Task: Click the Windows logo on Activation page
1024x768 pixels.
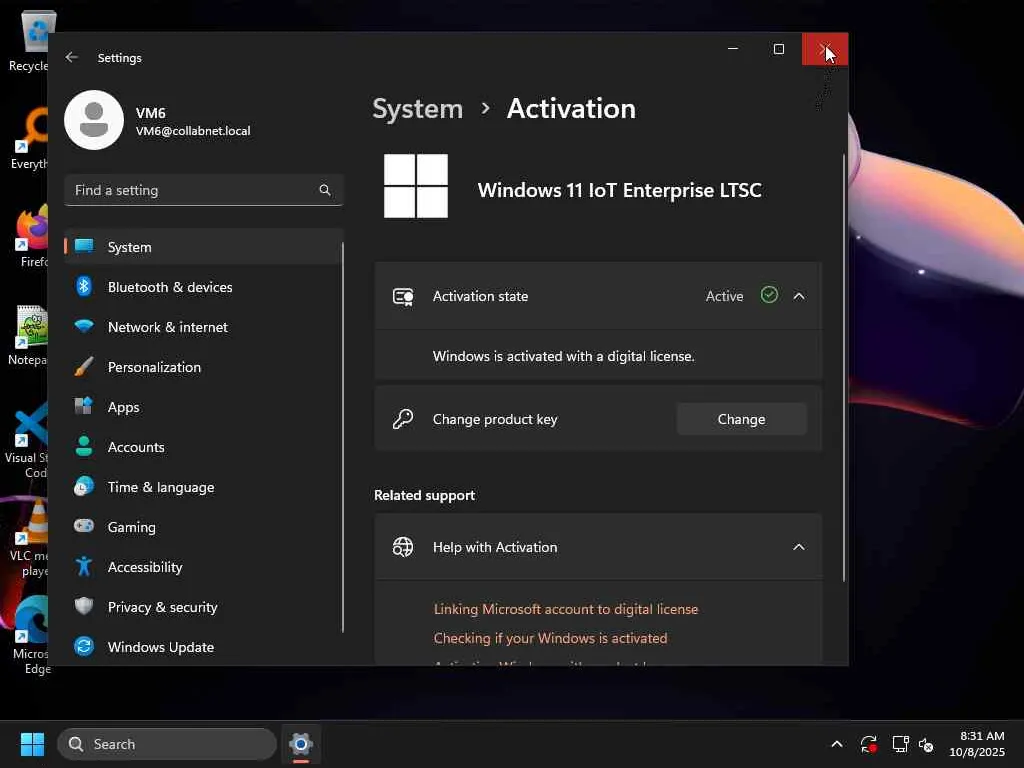Action: (416, 186)
